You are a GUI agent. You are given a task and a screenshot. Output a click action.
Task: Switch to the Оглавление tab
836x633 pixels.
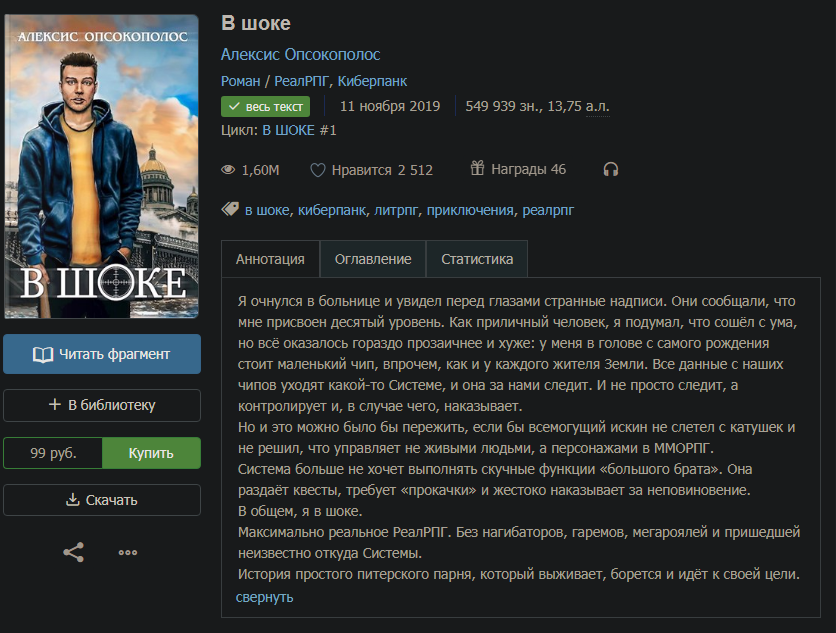click(373, 259)
